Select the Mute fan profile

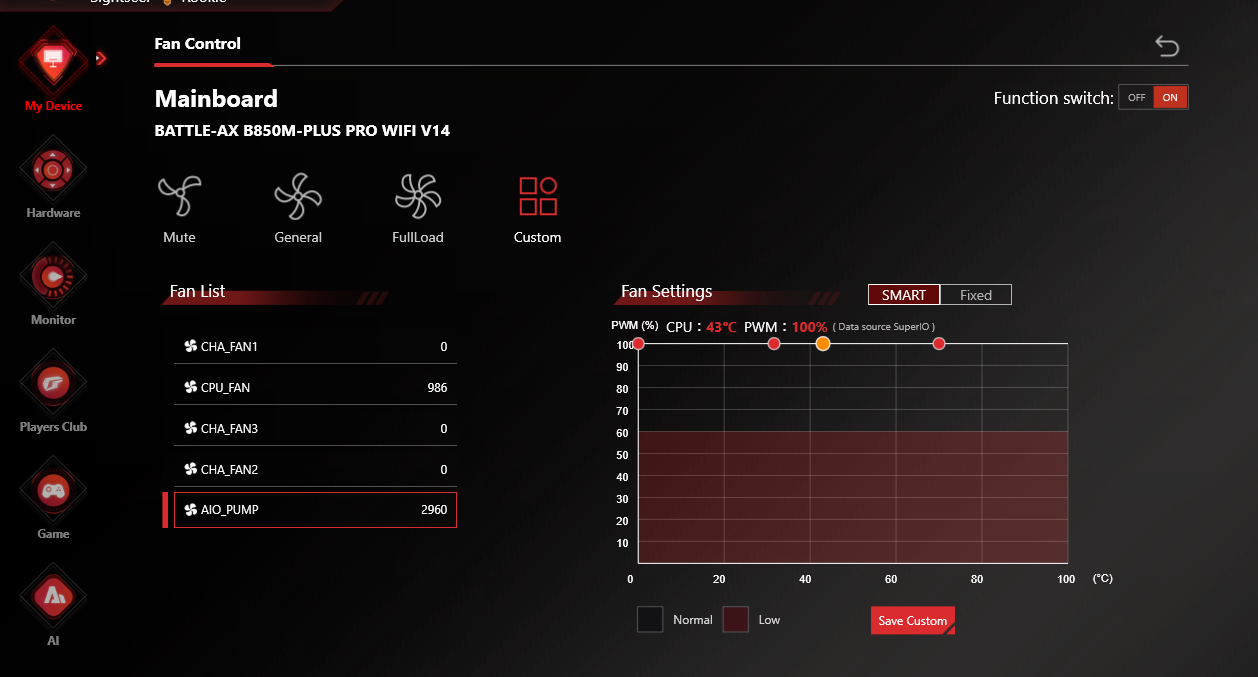click(179, 208)
